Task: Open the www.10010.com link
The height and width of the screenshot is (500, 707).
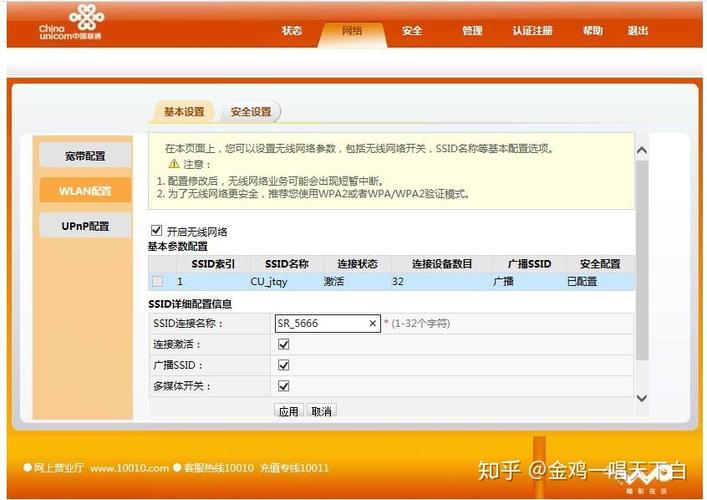Action: [x=129, y=468]
